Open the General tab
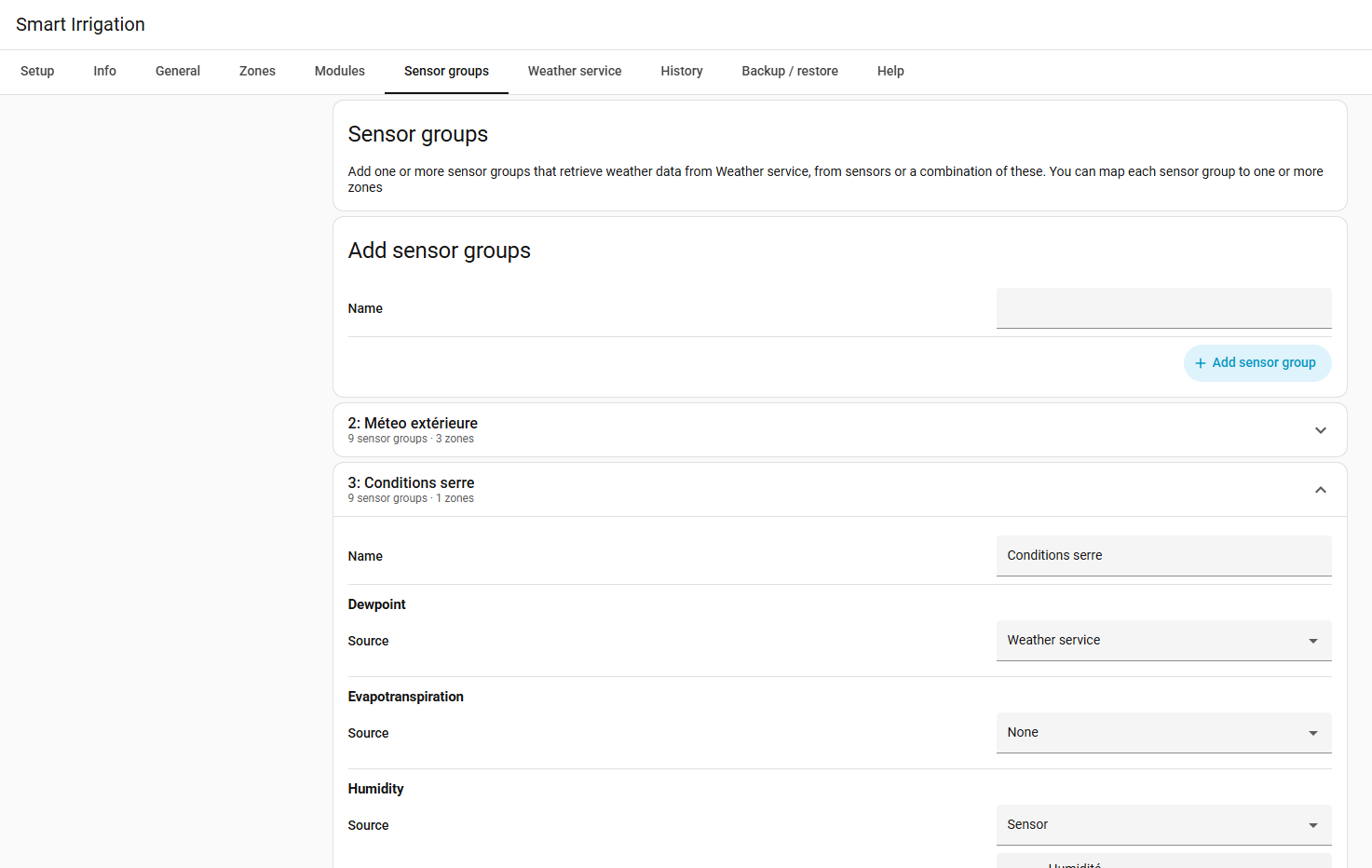 click(178, 72)
